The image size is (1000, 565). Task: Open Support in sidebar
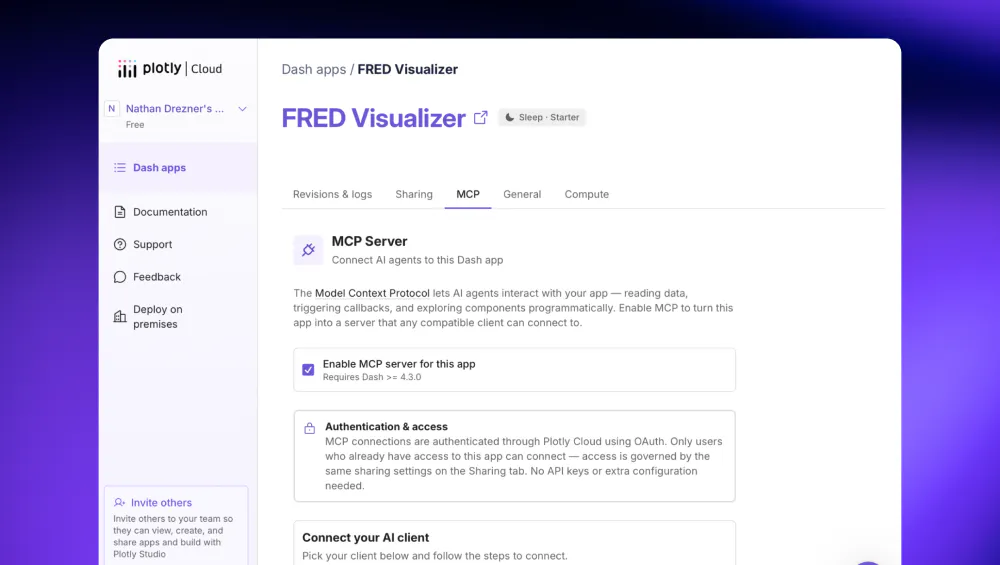[152, 244]
